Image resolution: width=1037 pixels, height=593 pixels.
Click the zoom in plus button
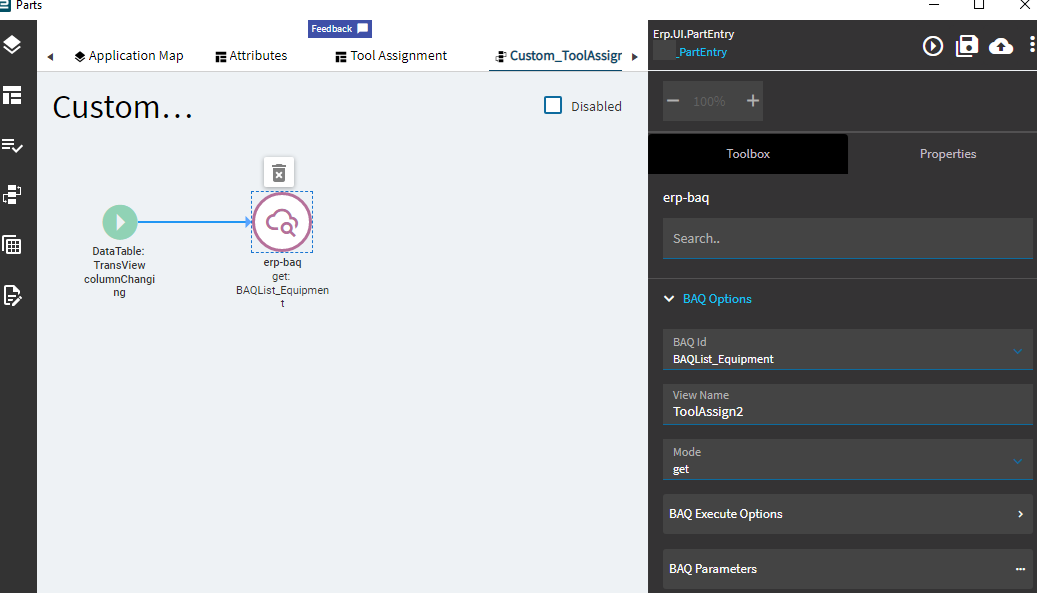753,101
